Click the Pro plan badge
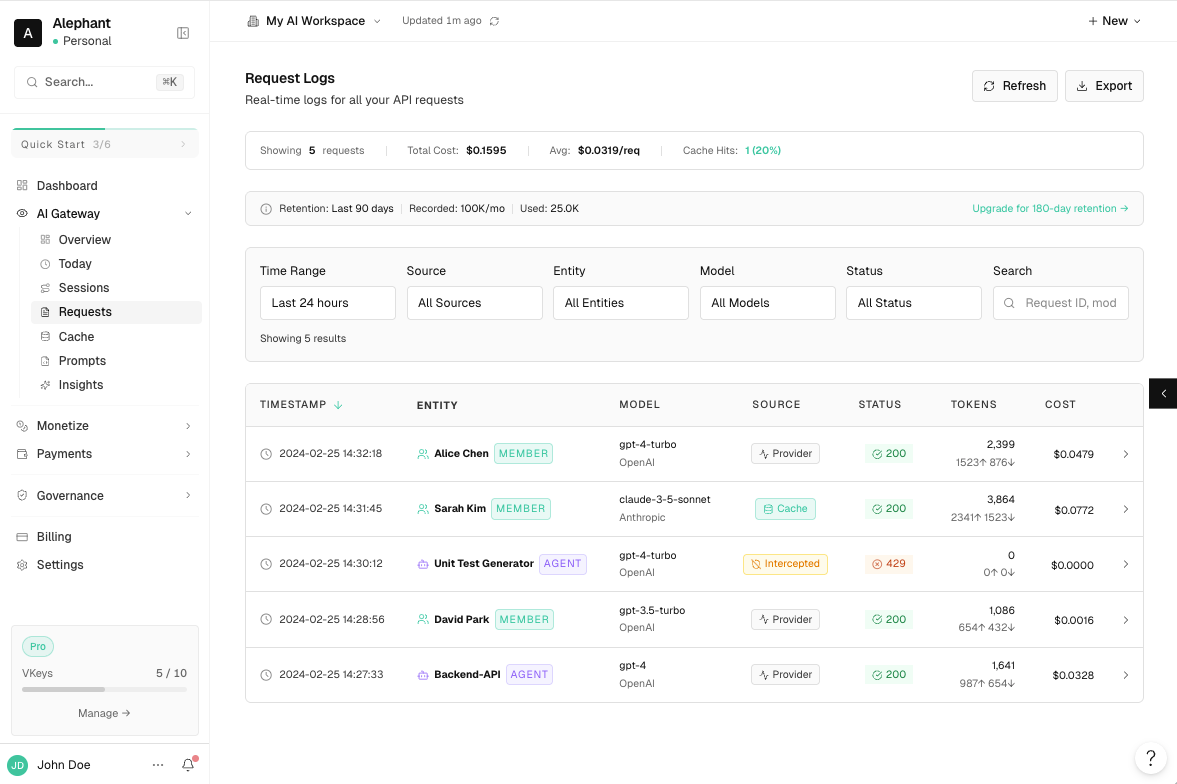This screenshot has height=784, width=1177. tap(38, 647)
